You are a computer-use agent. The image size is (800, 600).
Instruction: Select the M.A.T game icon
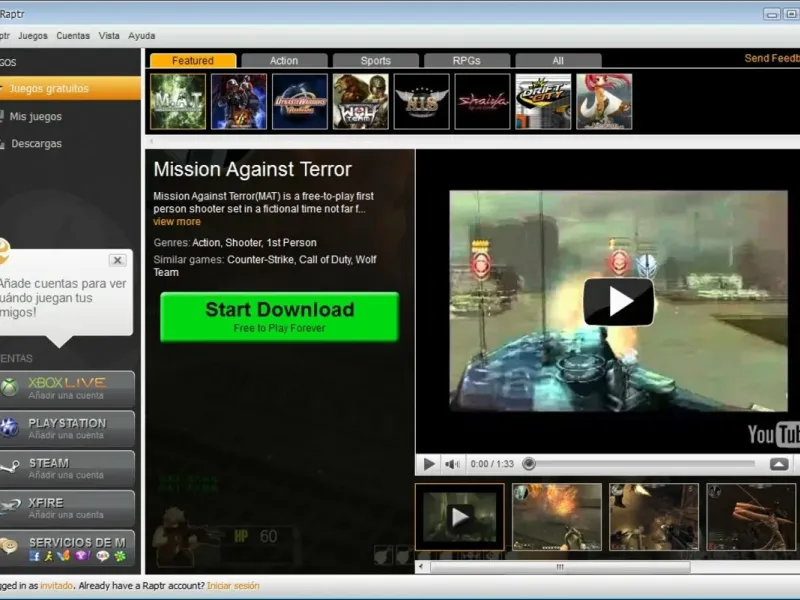[178, 101]
